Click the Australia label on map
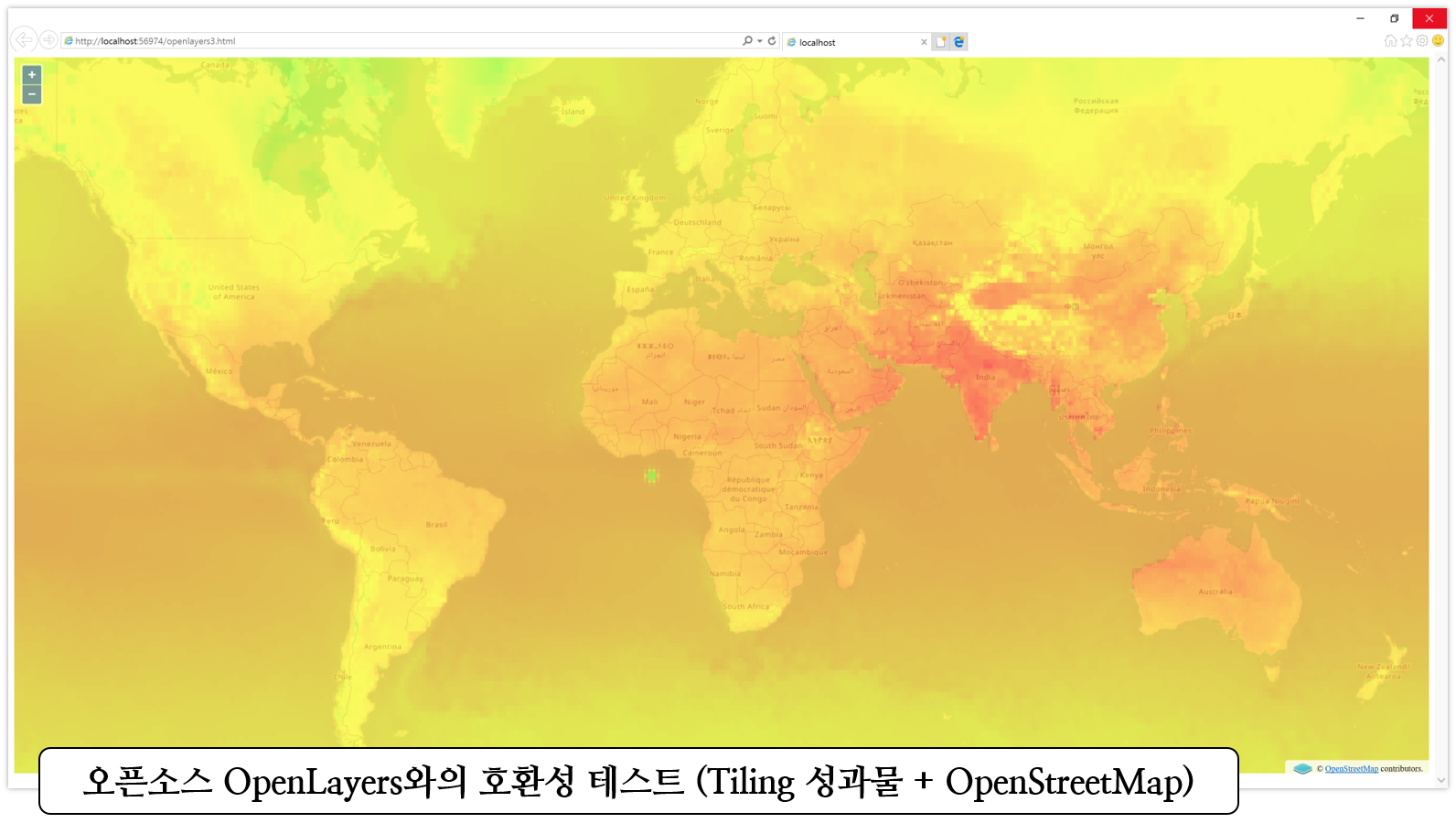The image size is (1456, 823). (x=1215, y=592)
